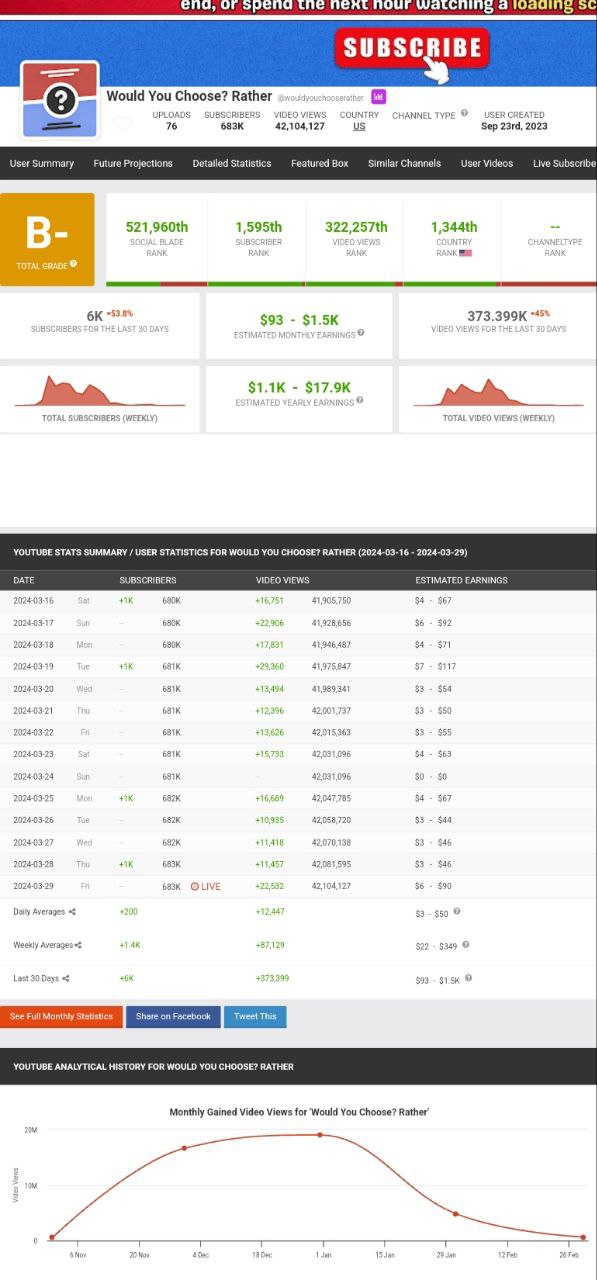Image resolution: width=597 pixels, height=1280 pixels.
Task: Click the Would You Choose? Rather channel title
Action: click(x=189, y=96)
